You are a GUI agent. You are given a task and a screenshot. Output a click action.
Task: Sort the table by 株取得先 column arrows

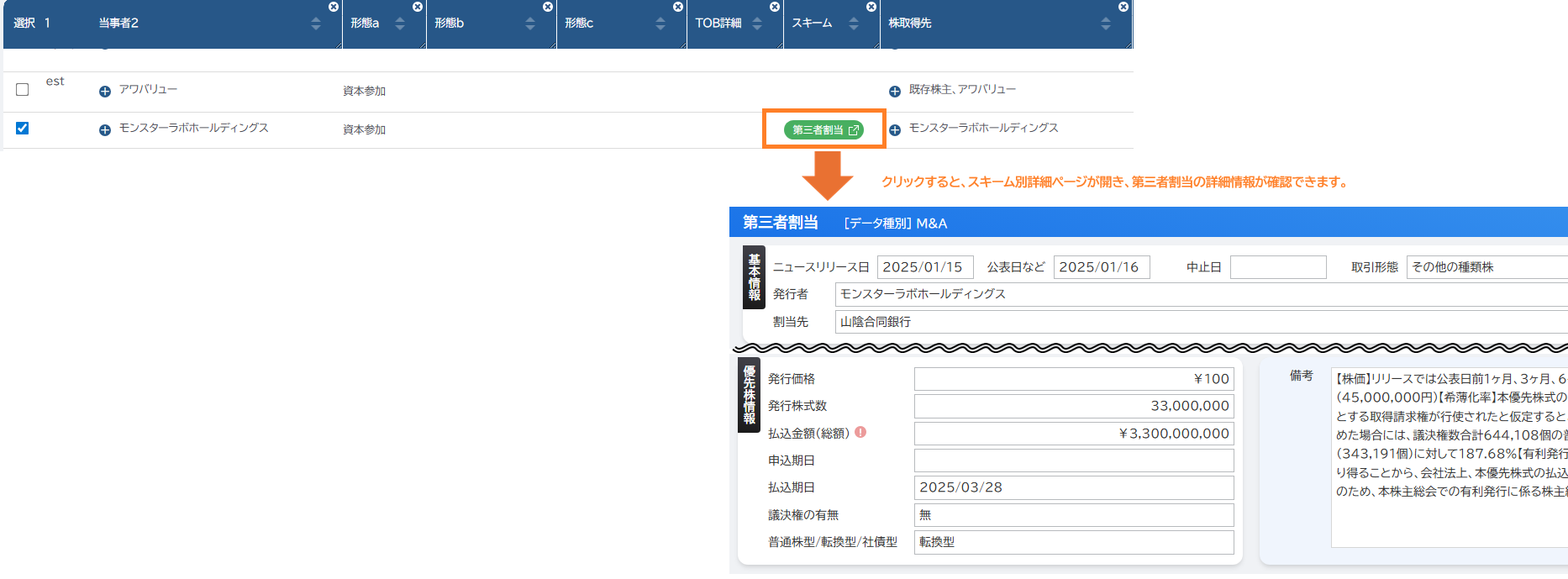pos(1106,24)
